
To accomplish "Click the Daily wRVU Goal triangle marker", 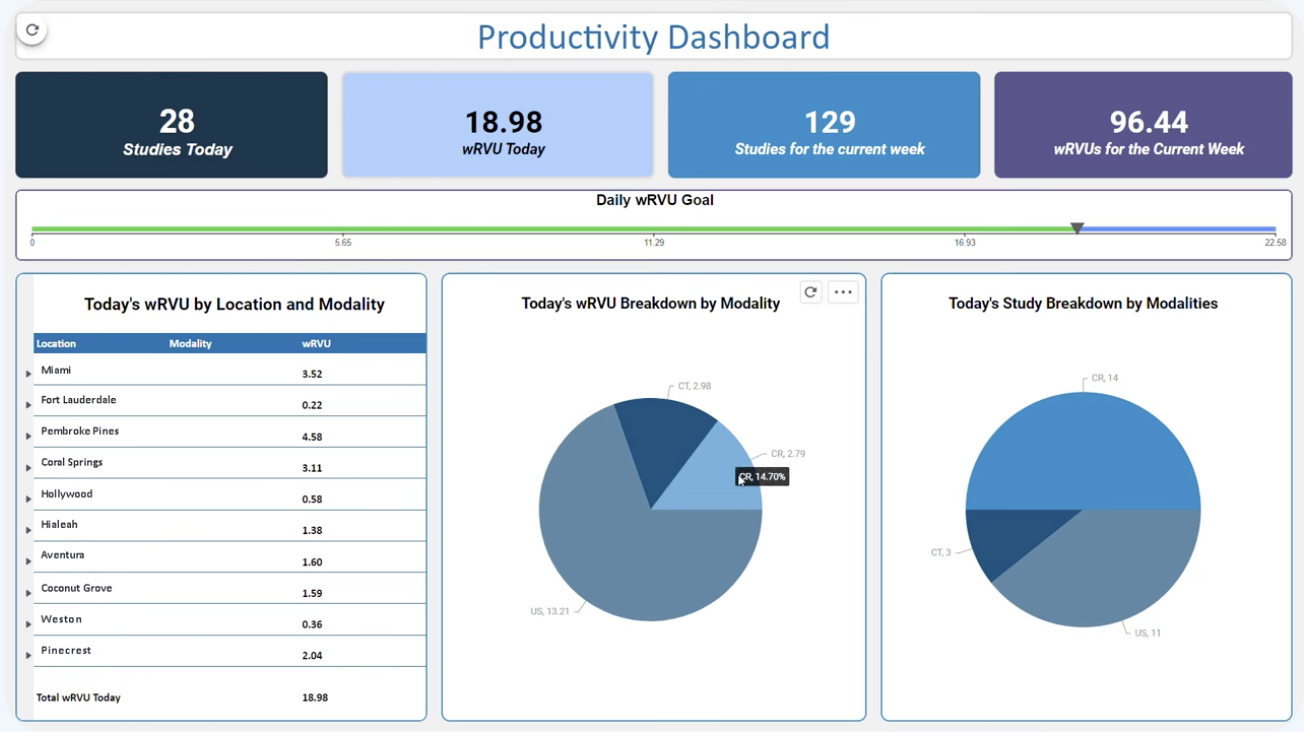I will [1077, 229].
